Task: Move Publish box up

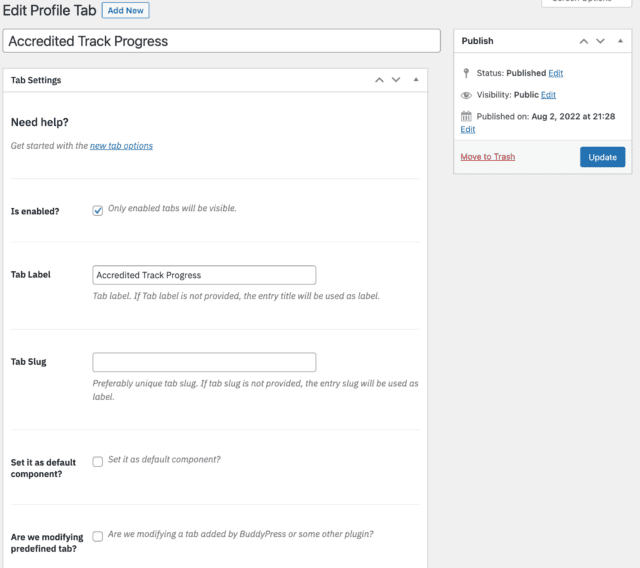Action: (584, 41)
